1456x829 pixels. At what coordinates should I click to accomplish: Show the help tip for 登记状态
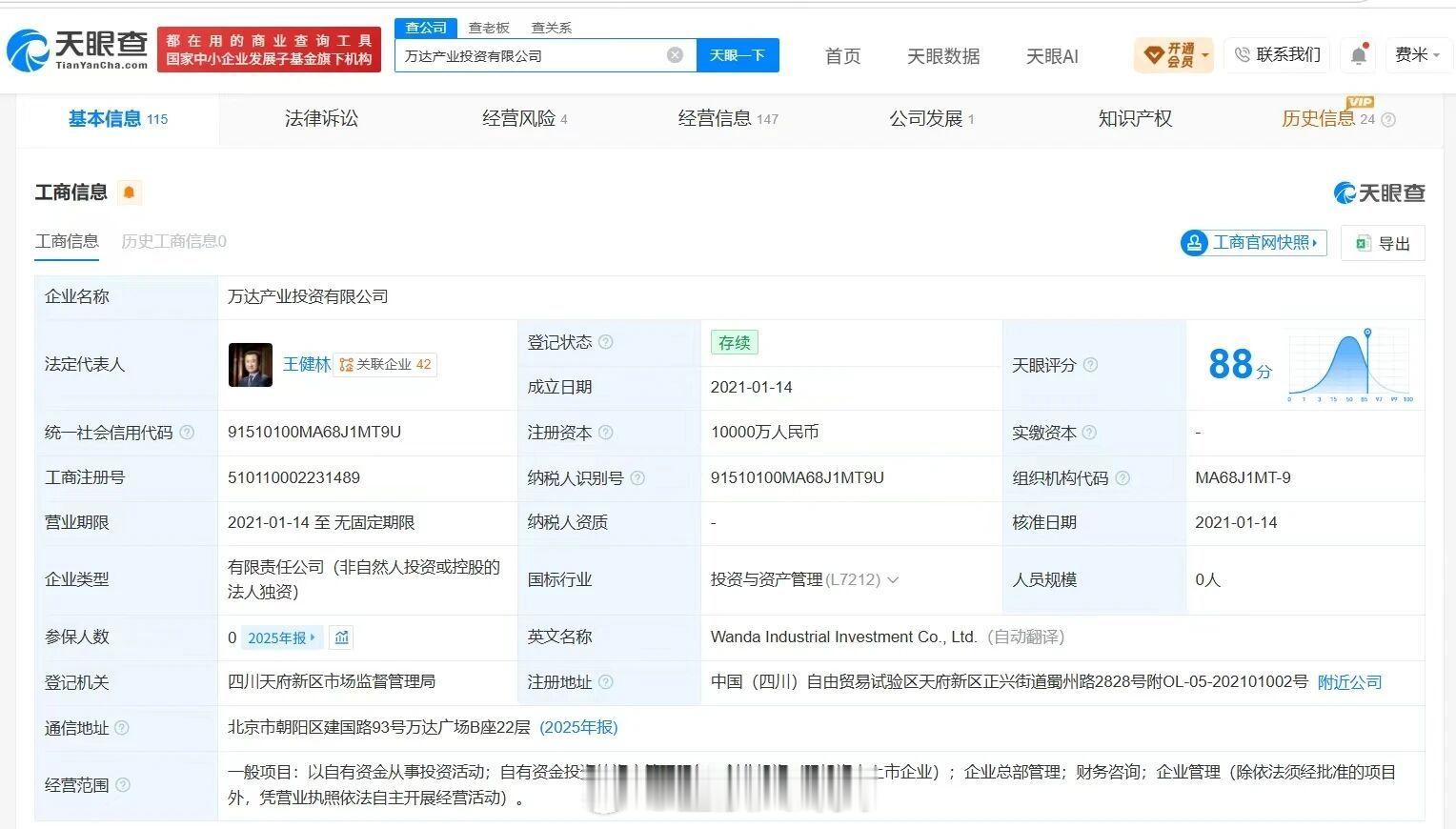coord(605,342)
